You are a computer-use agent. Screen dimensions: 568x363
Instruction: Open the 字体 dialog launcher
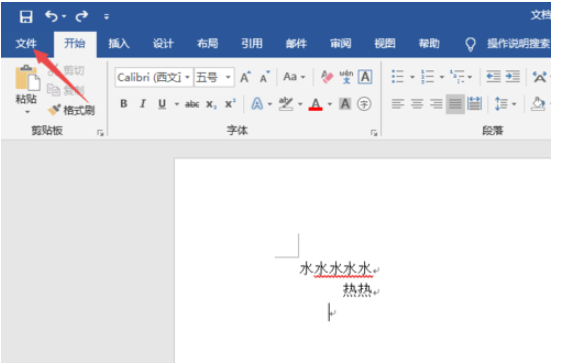click(x=374, y=133)
